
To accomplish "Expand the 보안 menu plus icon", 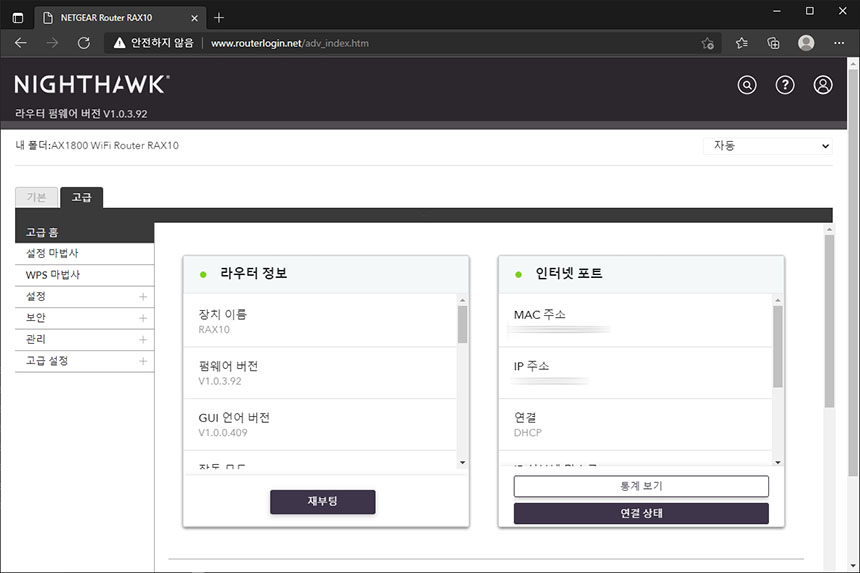I will tap(143, 318).
